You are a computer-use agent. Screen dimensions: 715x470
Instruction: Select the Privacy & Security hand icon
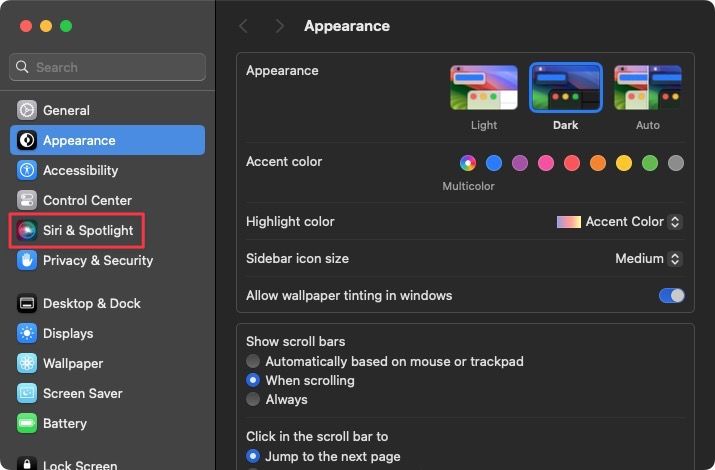tap(26, 260)
